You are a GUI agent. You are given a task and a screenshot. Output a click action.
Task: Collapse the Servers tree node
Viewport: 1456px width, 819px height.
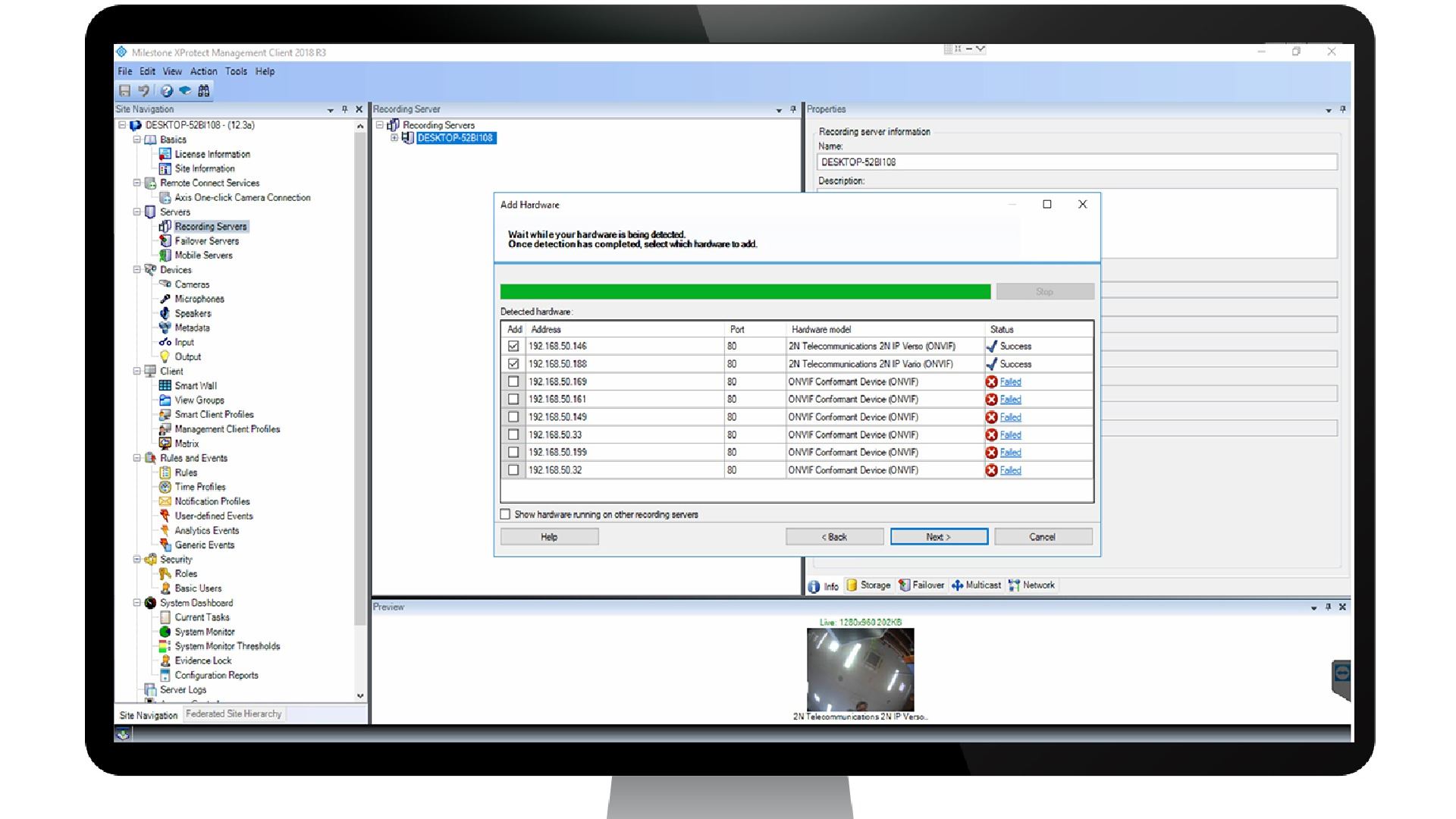(137, 212)
